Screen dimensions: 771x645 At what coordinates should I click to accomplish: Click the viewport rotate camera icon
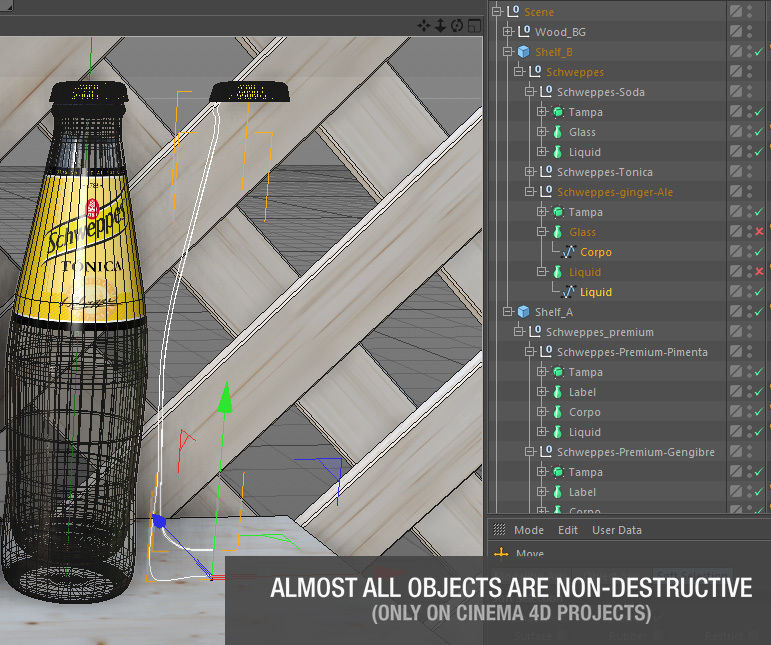pos(457,26)
